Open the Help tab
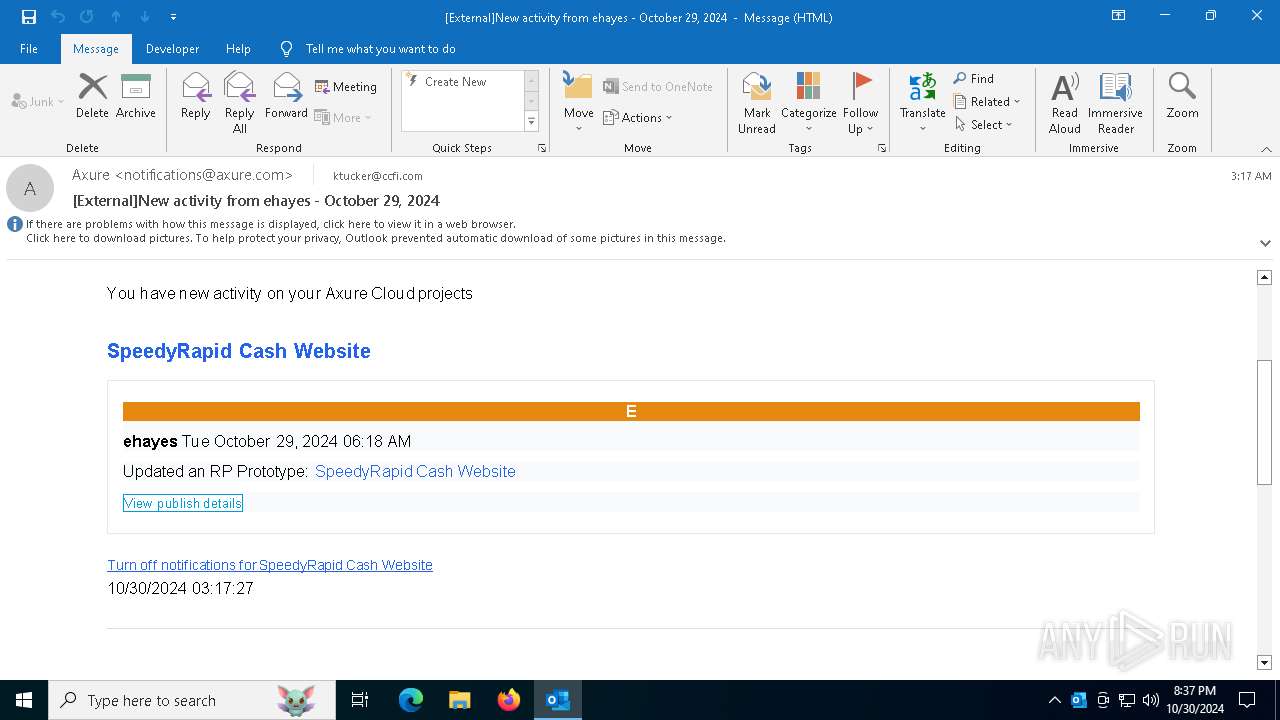 pyautogui.click(x=238, y=48)
